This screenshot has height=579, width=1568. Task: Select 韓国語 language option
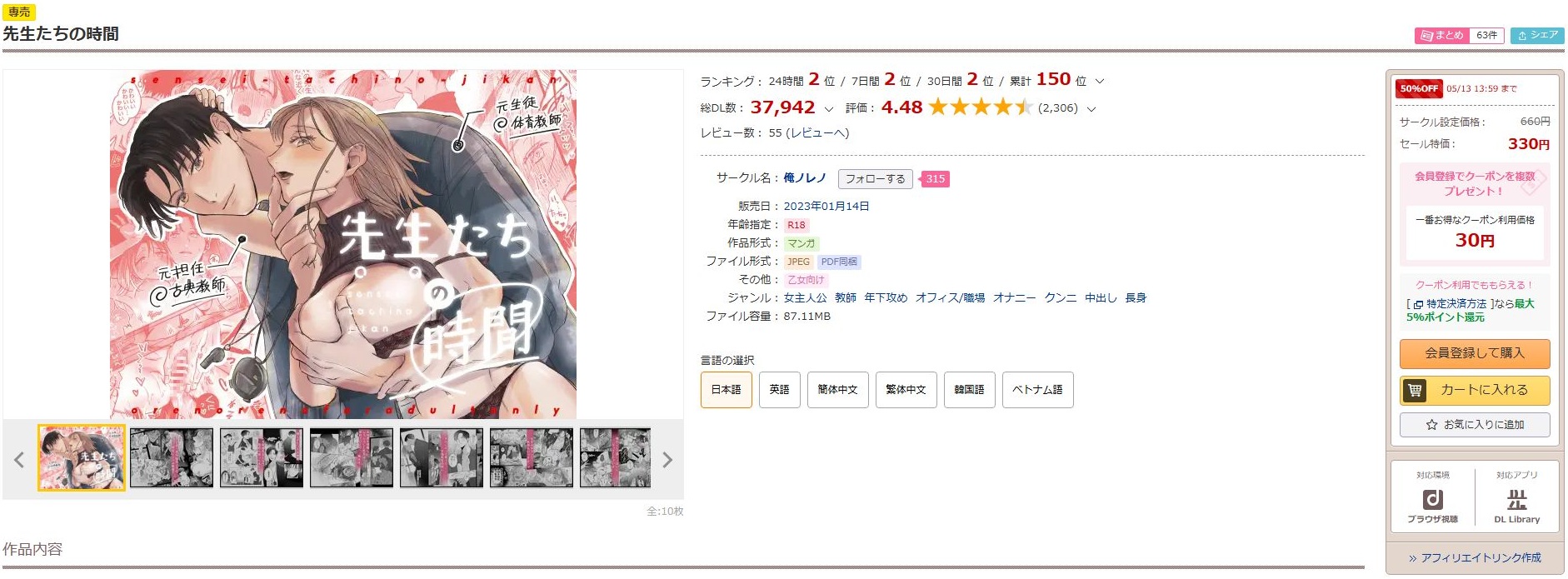[969, 390]
